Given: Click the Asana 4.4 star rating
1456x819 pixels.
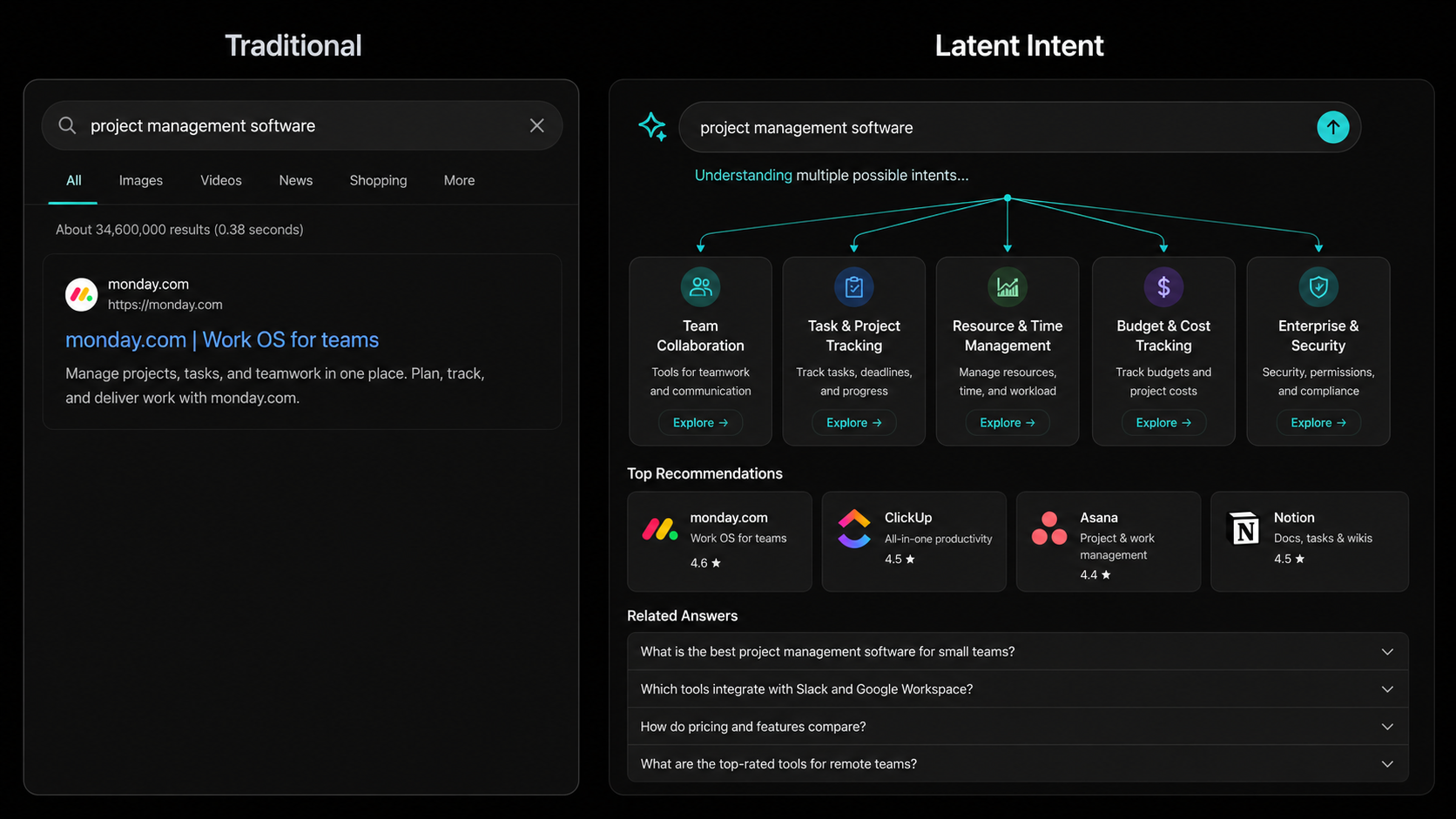Looking at the screenshot, I should click(1095, 574).
